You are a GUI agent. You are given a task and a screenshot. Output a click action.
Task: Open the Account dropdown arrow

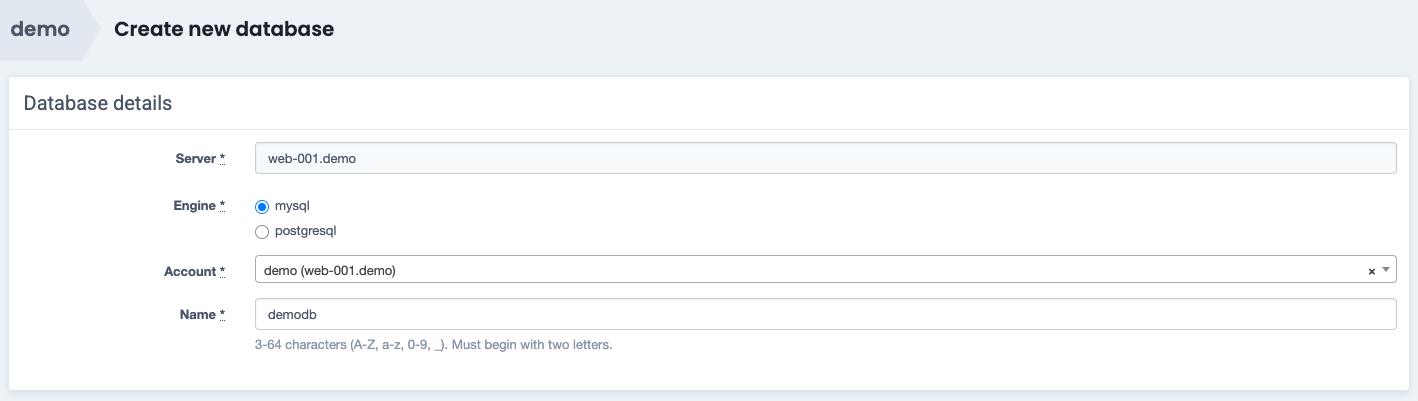(1386, 270)
